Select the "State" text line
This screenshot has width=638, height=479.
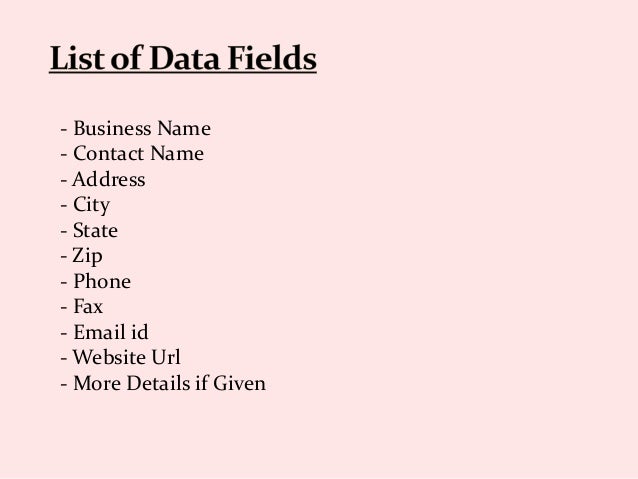89,230
